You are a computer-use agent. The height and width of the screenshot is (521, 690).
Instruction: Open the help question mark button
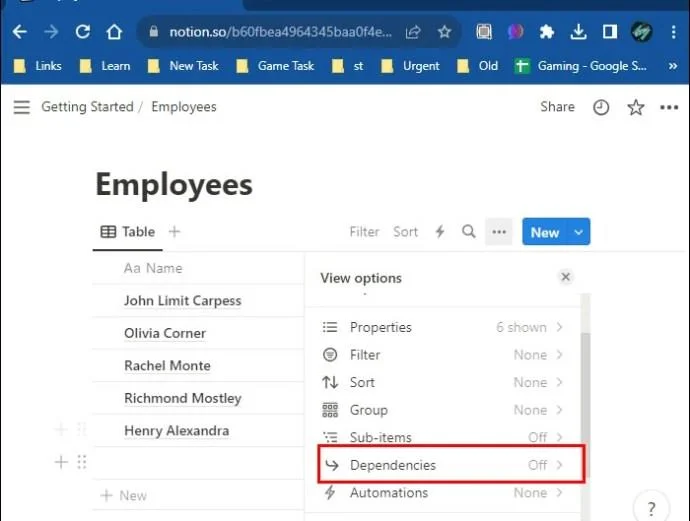(x=651, y=508)
